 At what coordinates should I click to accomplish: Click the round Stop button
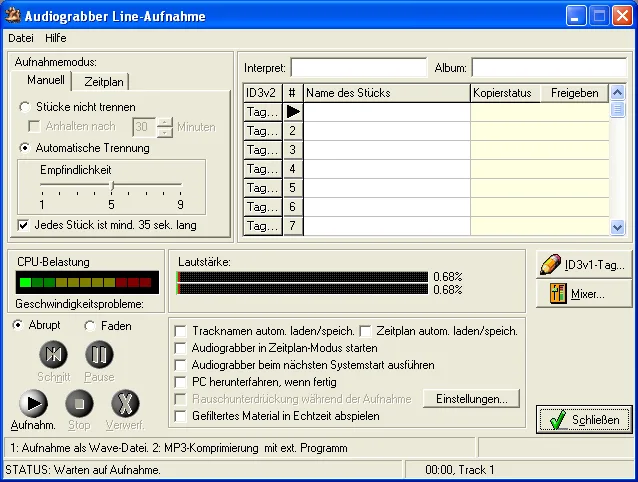coord(79,403)
